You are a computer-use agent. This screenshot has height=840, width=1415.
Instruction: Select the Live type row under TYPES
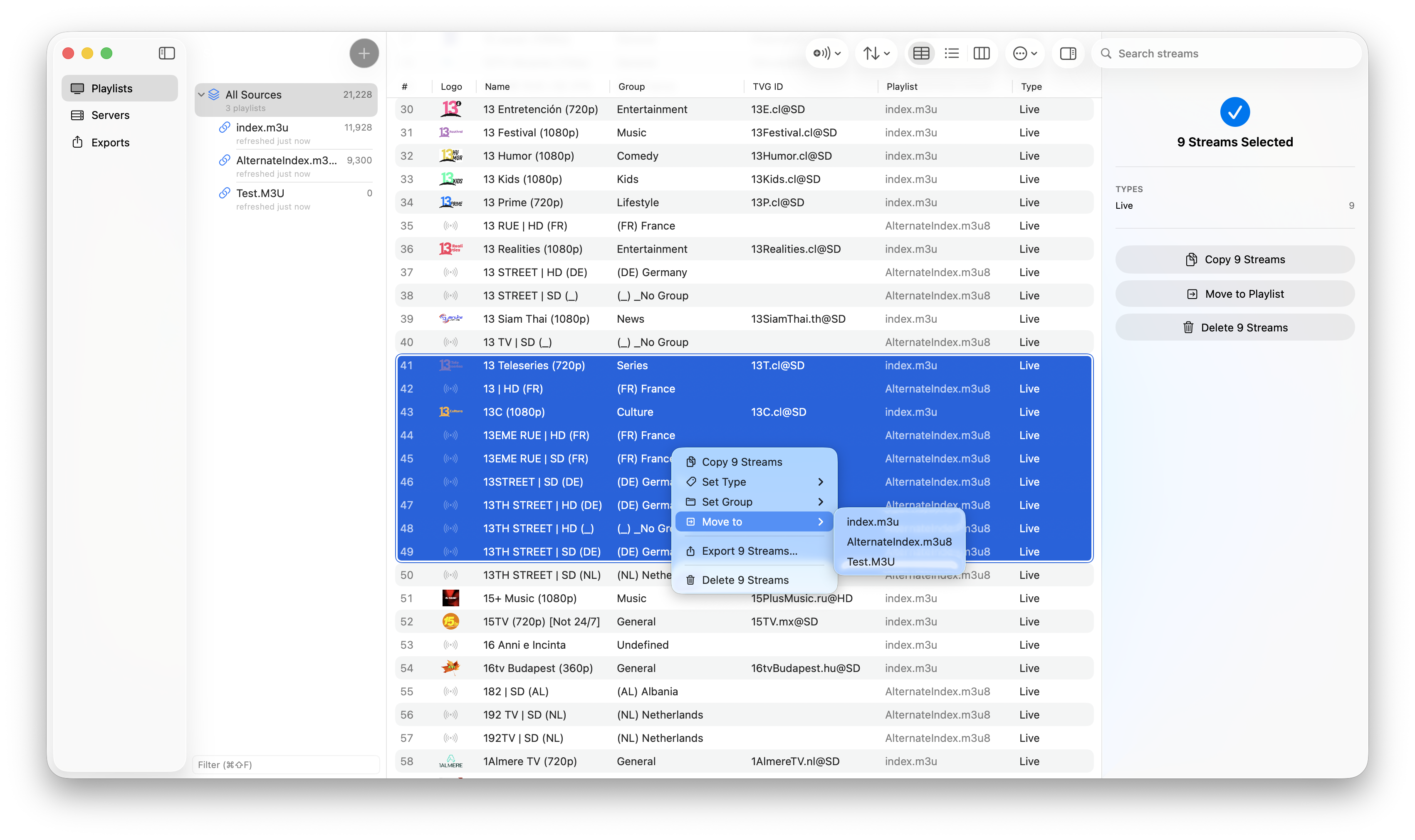tap(1234, 205)
